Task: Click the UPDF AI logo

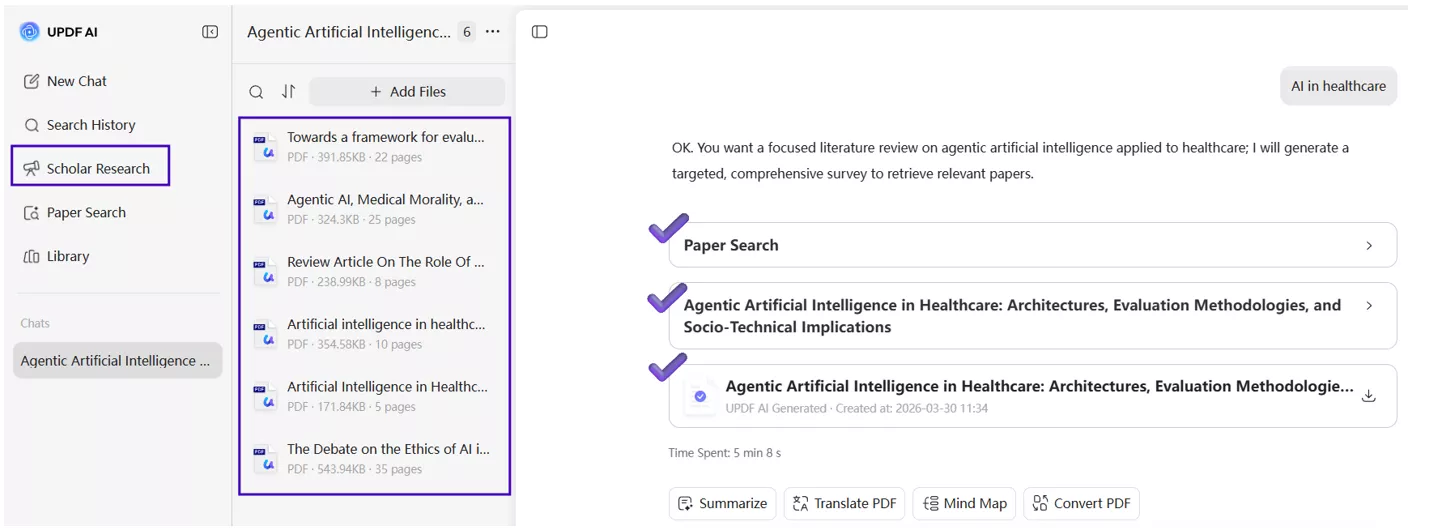Action: [30, 32]
